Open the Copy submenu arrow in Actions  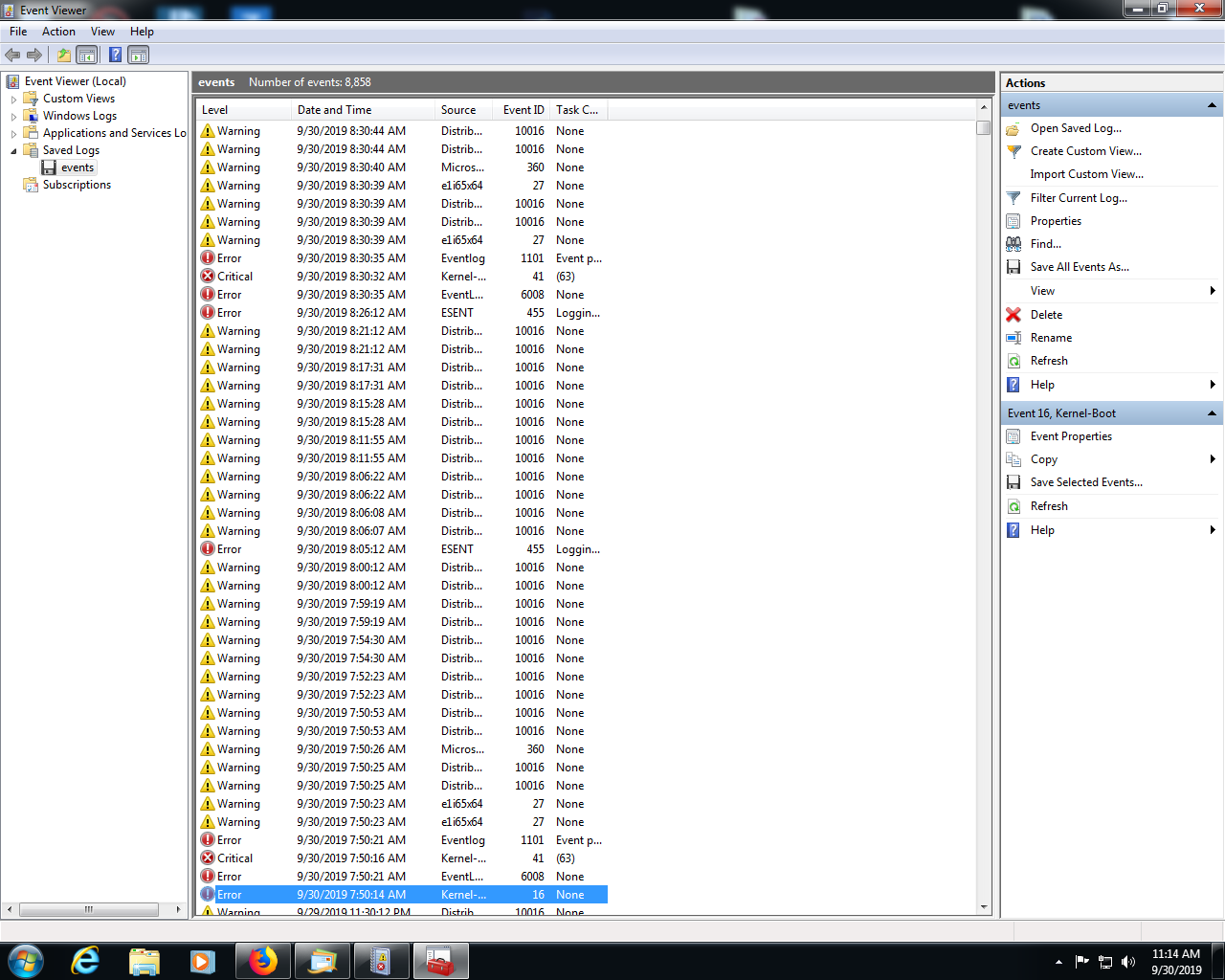1213,459
